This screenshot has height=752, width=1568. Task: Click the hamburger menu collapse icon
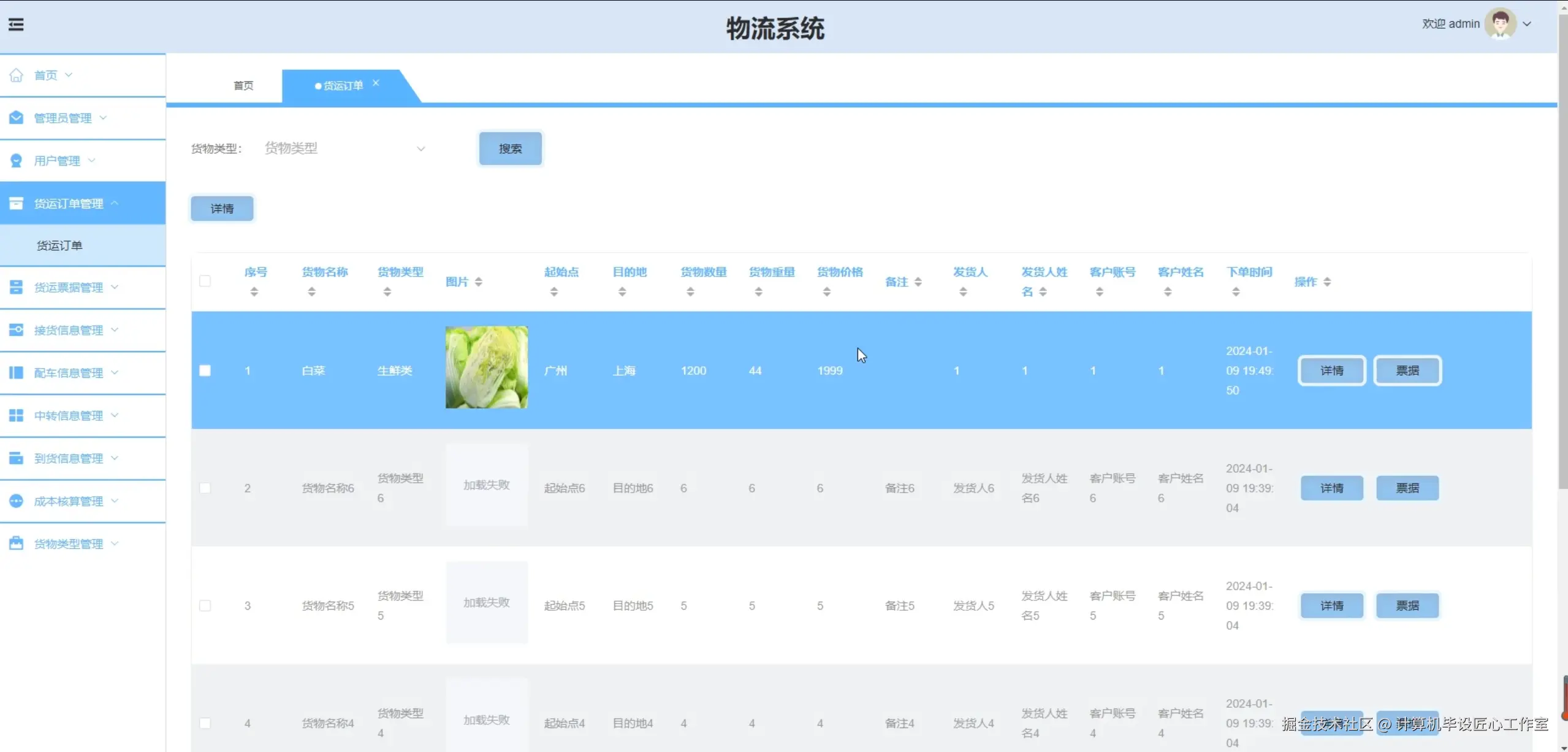[16, 25]
